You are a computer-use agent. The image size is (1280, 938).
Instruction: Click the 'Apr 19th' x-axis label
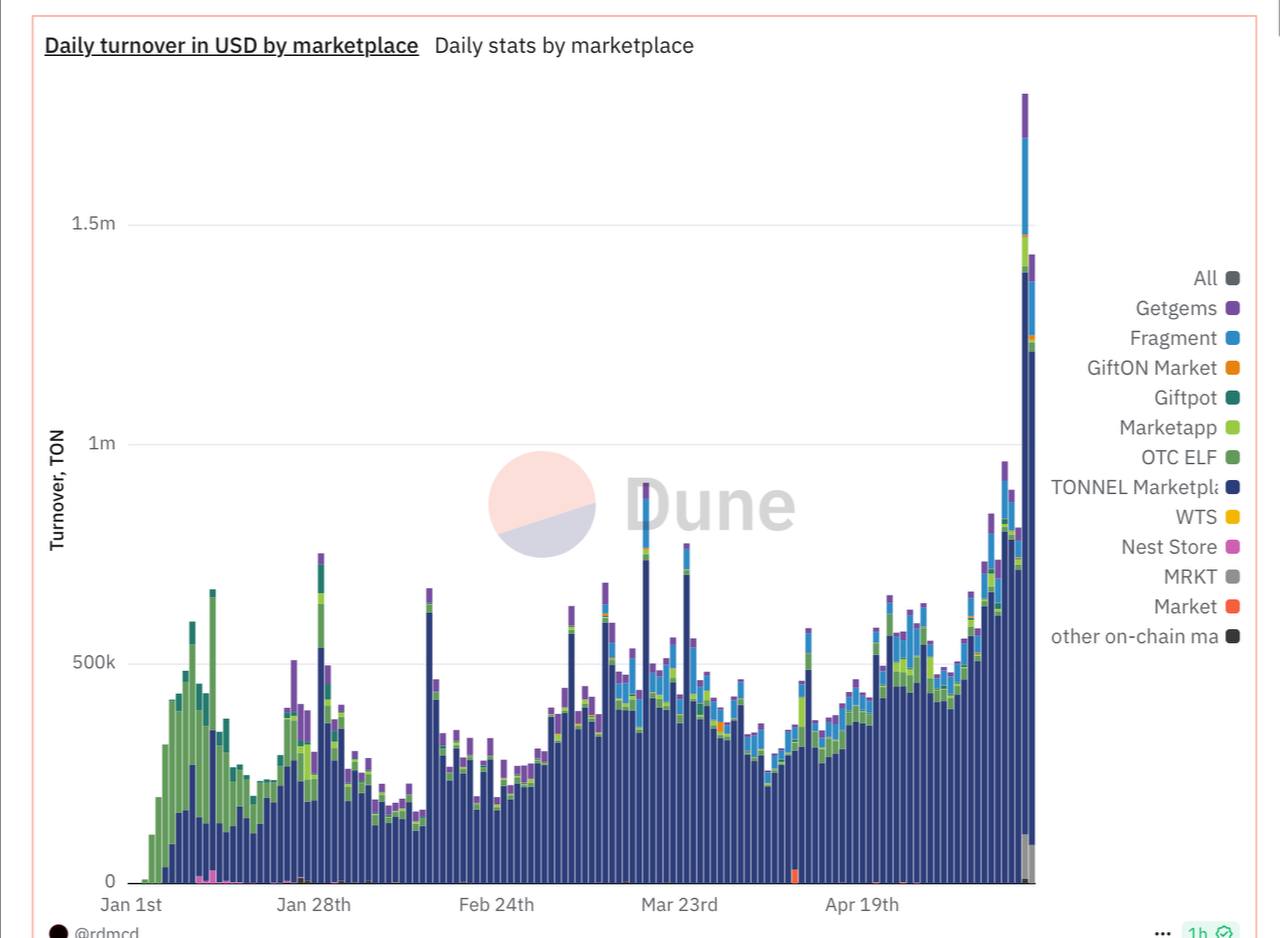tap(862, 905)
